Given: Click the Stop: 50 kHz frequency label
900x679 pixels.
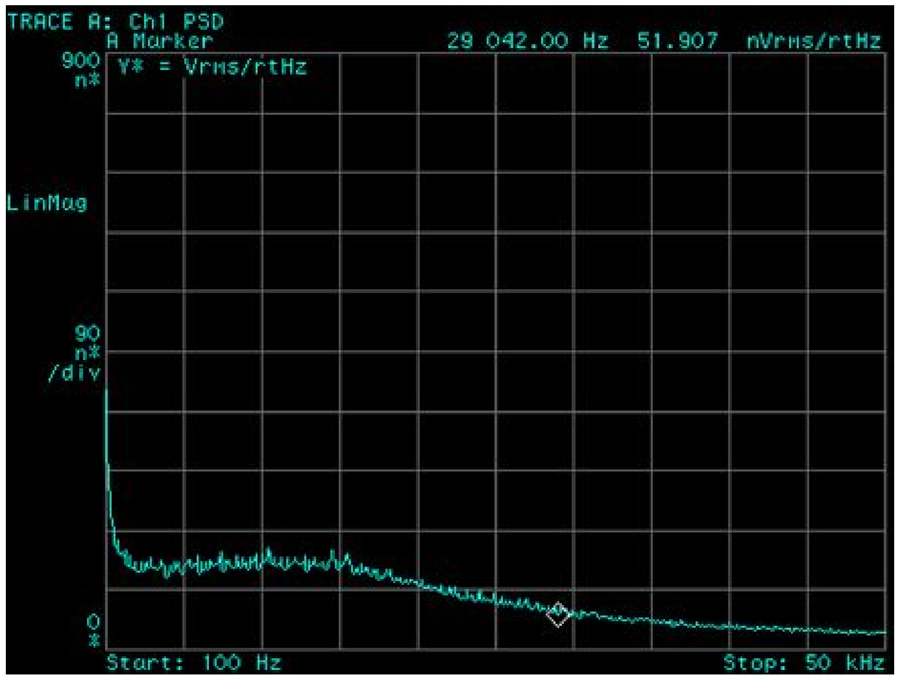Looking at the screenshot, I should [x=803, y=663].
